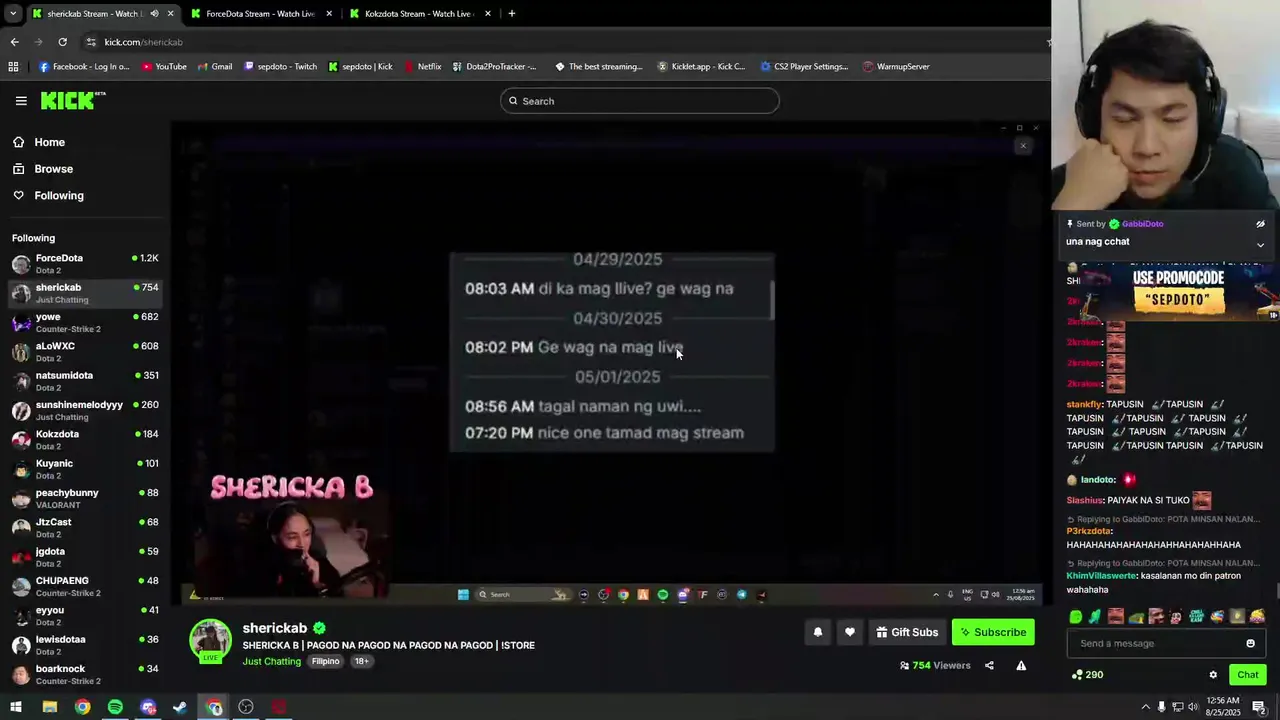Screen dimensions: 1280x720
Task: Open Netflix bookmark
Action: [423, 67]
